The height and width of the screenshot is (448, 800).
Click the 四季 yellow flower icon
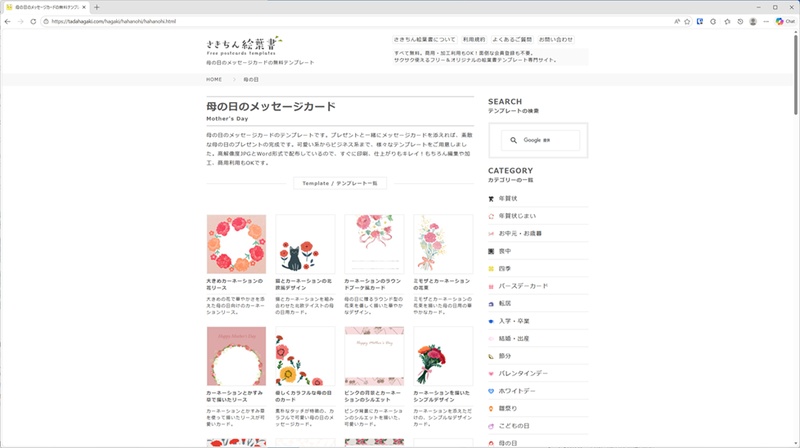[x=491, y=268]
